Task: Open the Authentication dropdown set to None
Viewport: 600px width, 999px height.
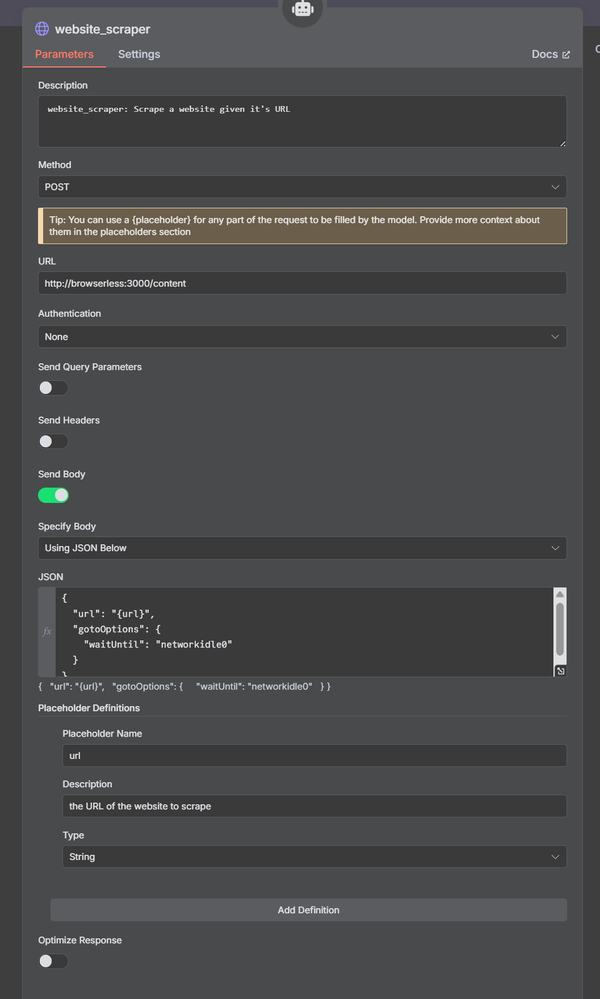Action: click(300, 337)
